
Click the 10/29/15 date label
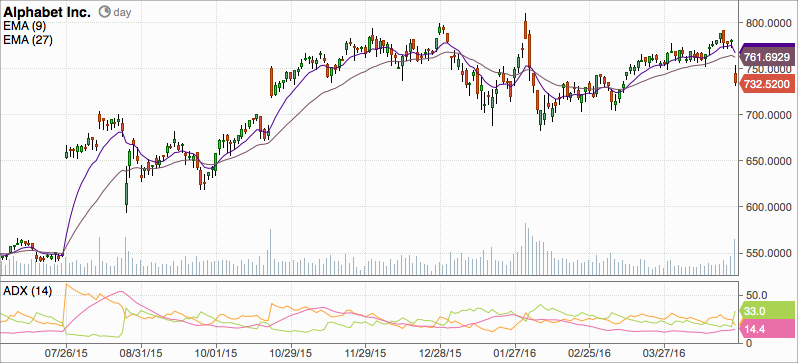[292, 352]
